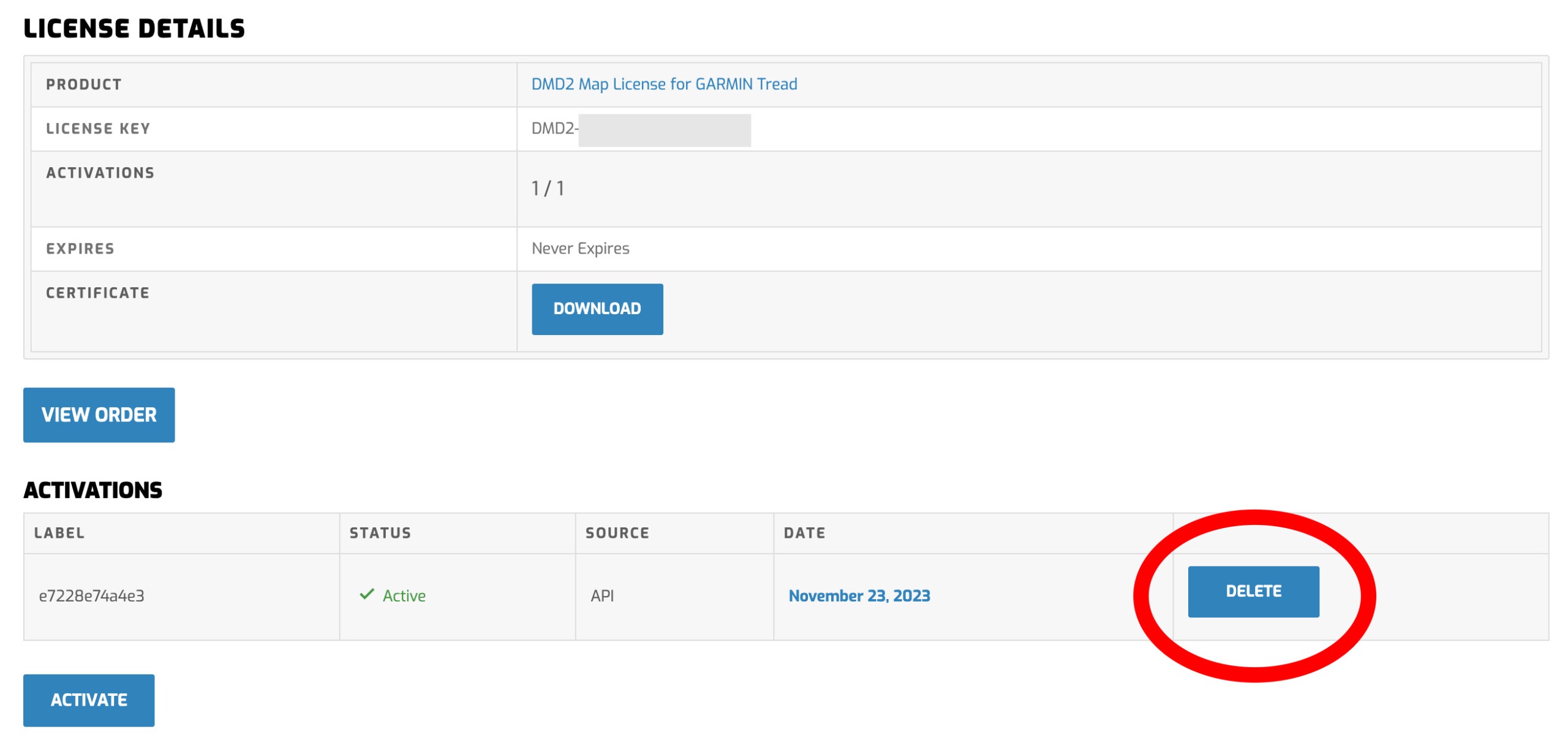The width and height of the screenshot is (1568, 743).
Task: Click the DMD2- license key prefix text
Action: click(554, 129)
